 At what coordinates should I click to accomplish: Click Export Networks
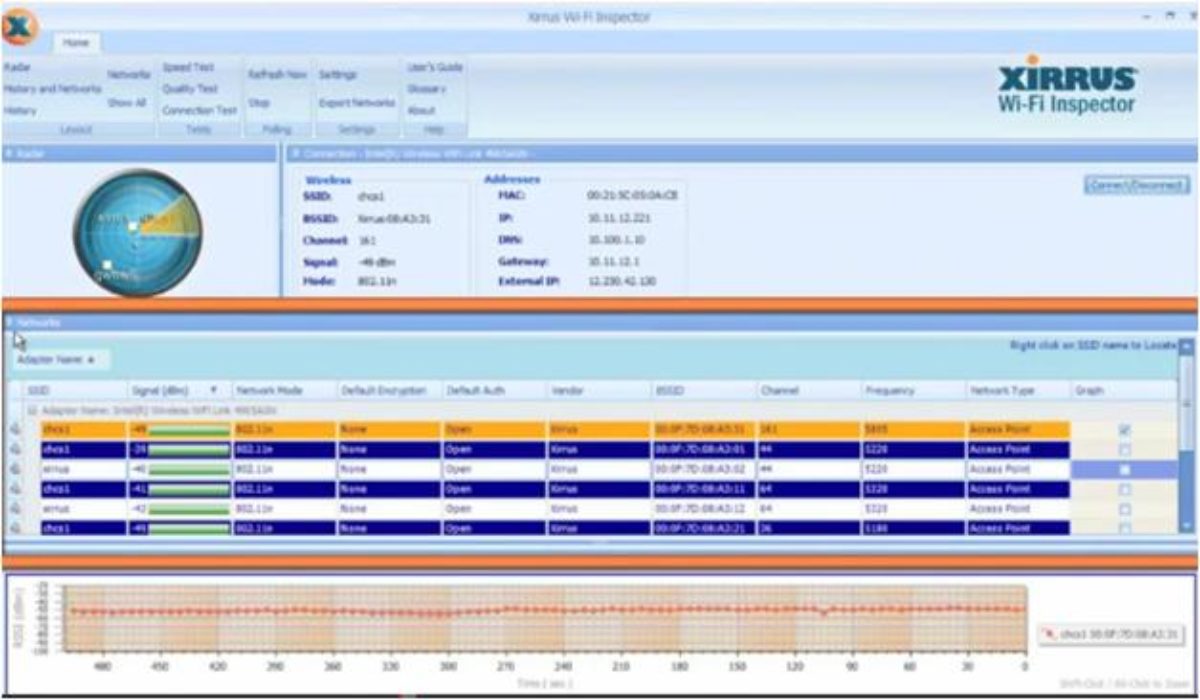[356, 102]
